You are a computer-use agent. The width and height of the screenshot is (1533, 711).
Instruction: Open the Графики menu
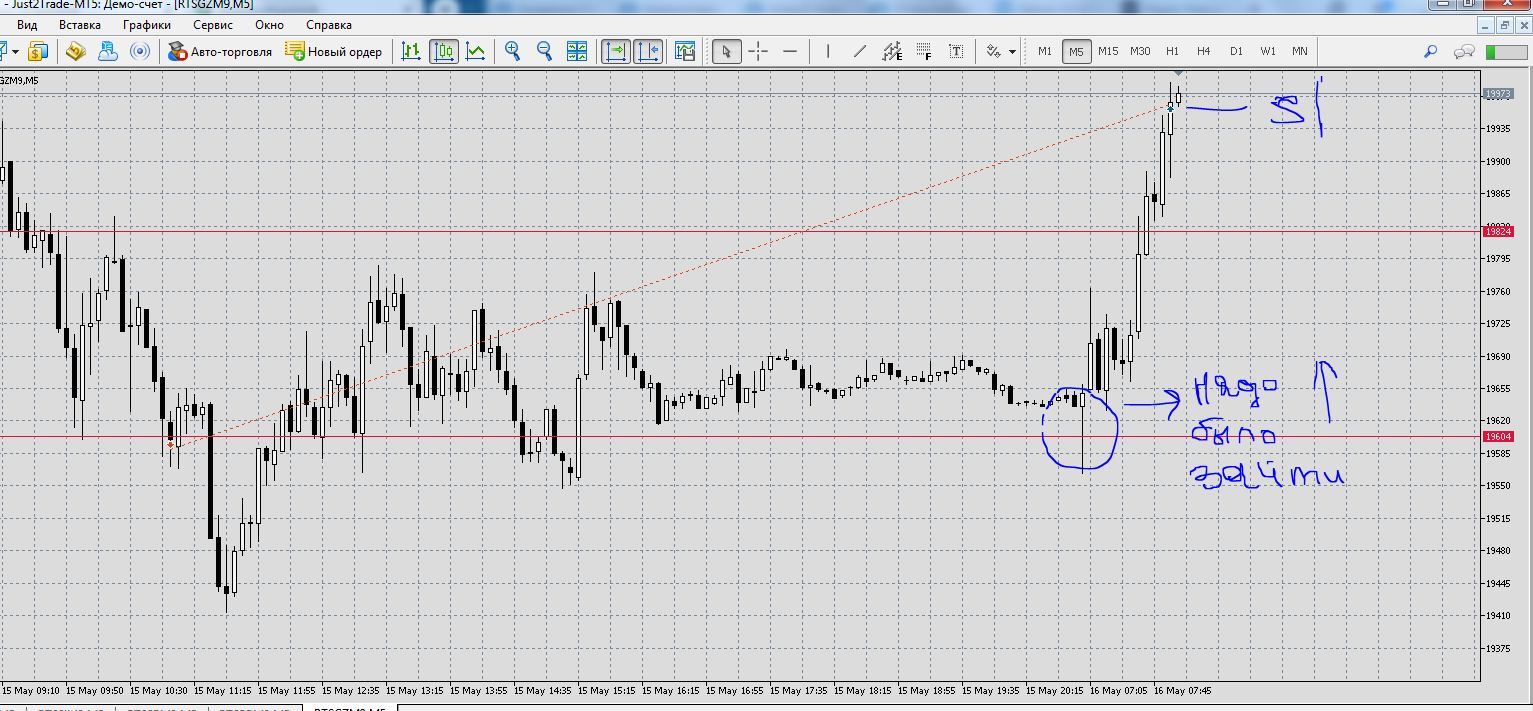[147, 25]
